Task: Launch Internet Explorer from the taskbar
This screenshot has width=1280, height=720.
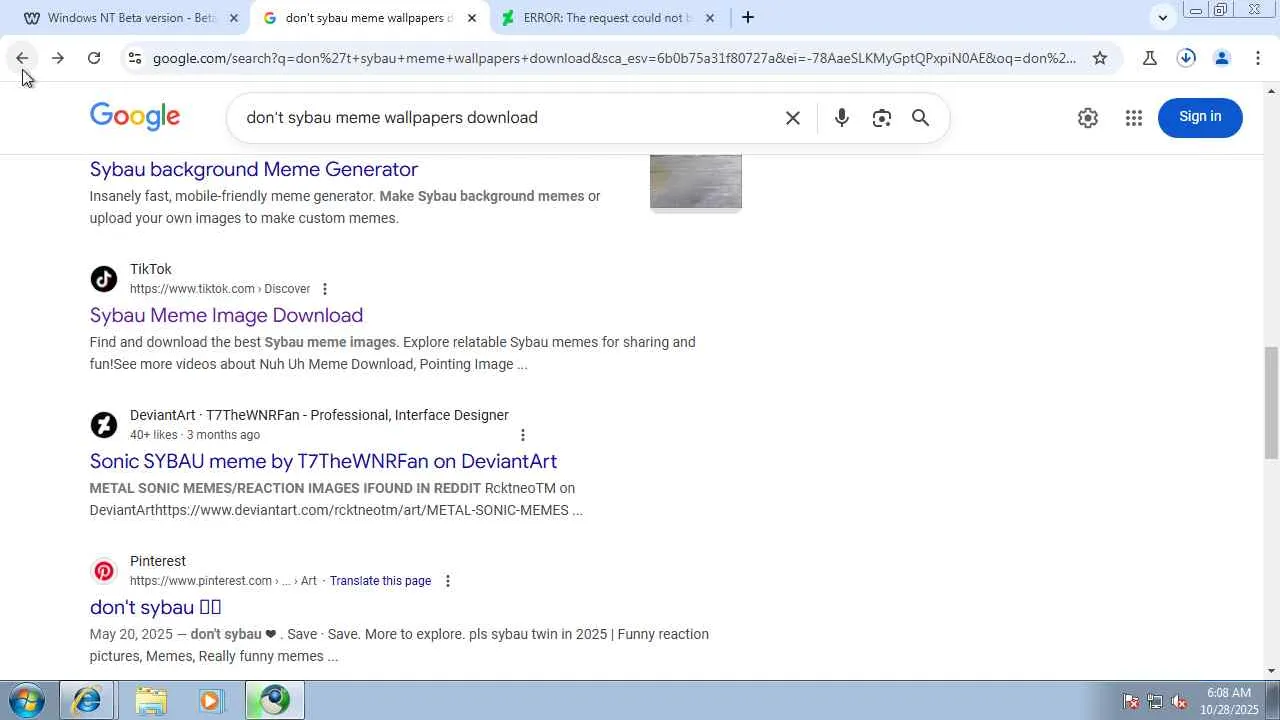Action: click(x=87, y=700)
